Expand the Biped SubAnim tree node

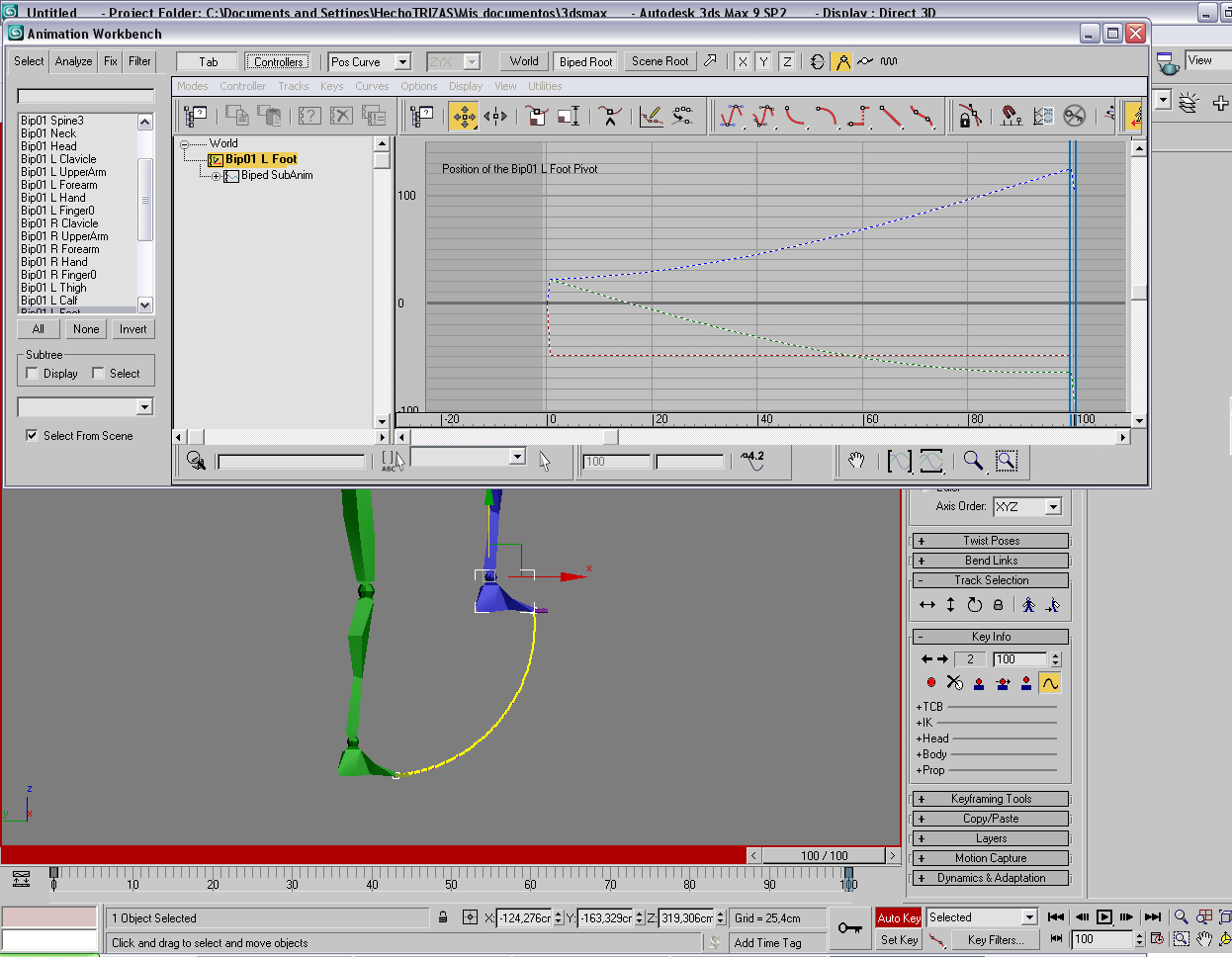click(x=217, y=177)
